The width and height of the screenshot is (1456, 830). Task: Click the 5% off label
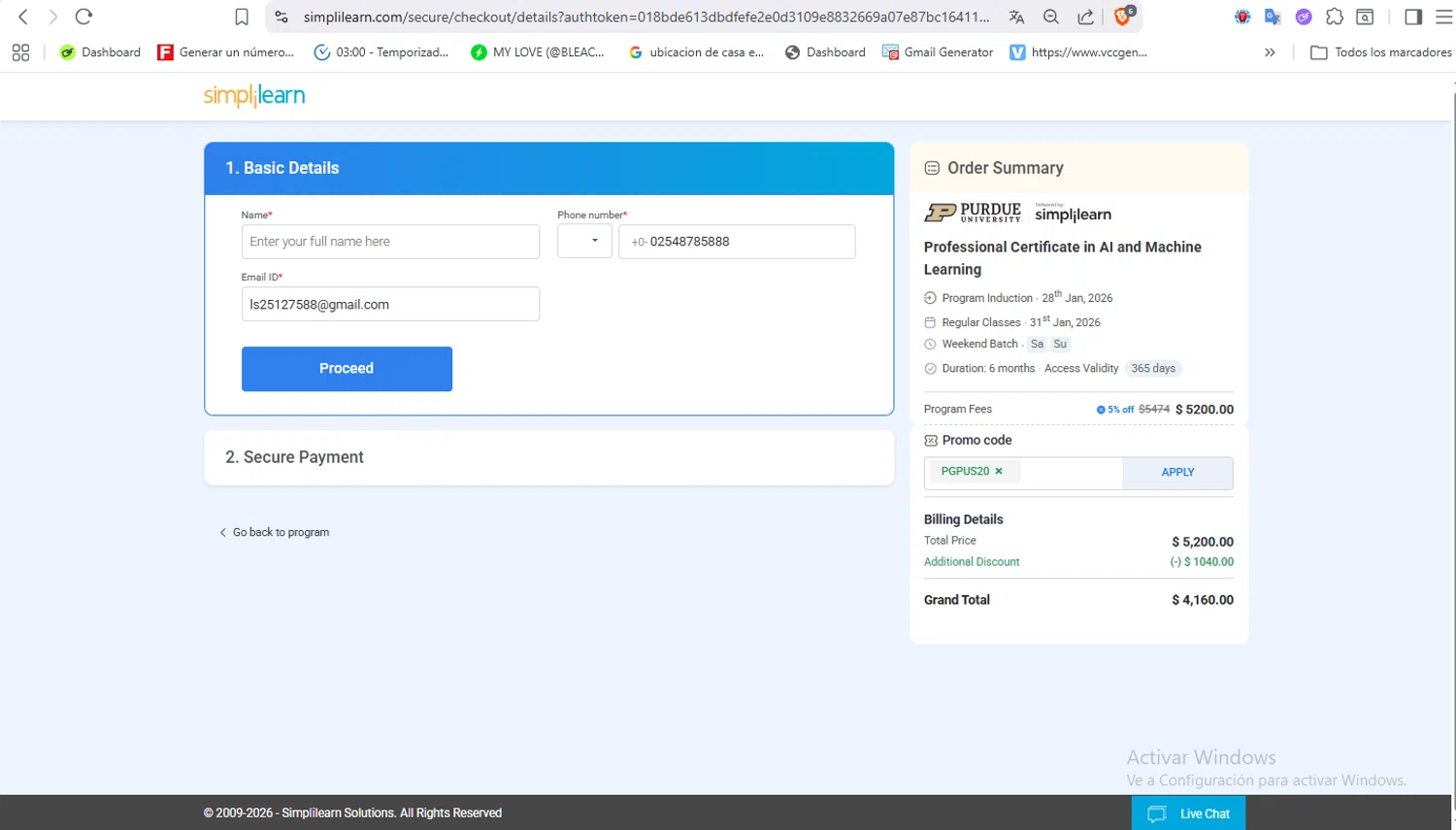pos(1115,410)
